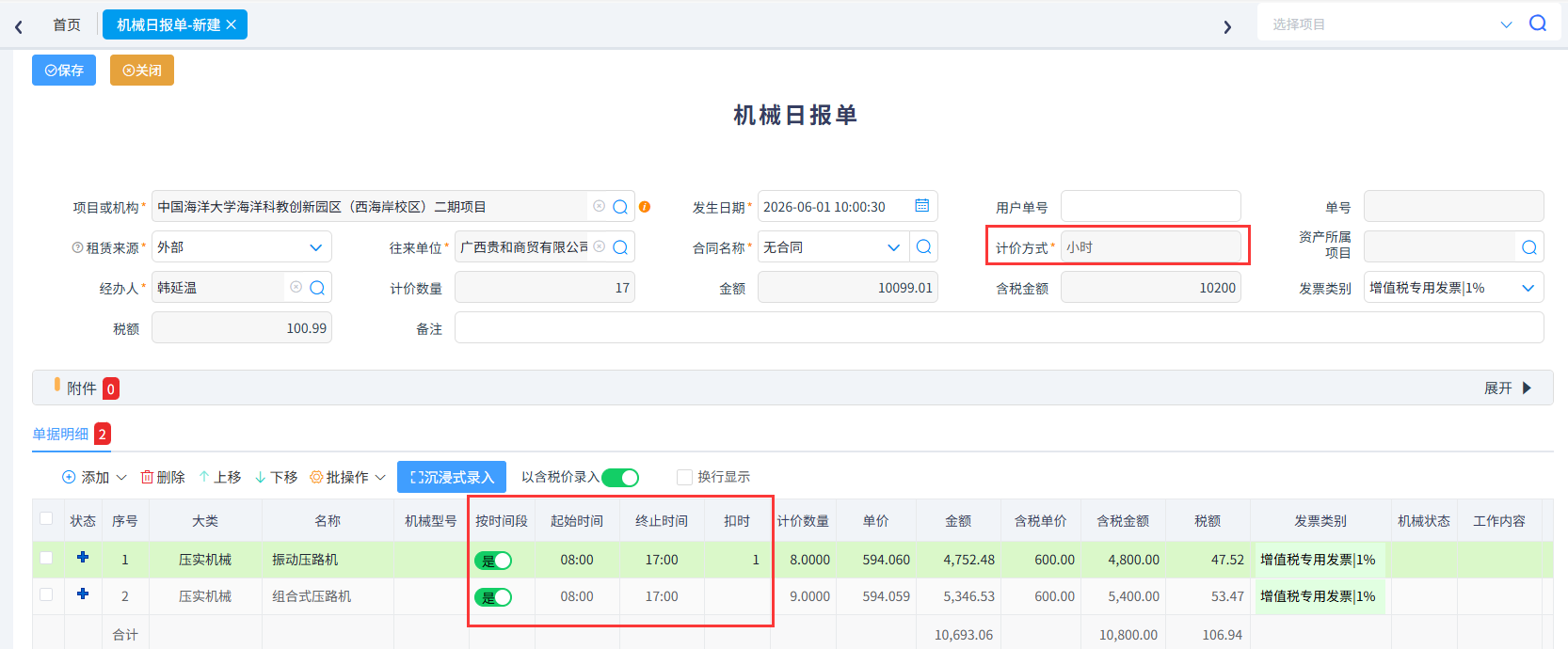The width and height of the screenshot is (1568, 649).
Task: Click the 备注 input field
Action: [x=1000, y=328]
